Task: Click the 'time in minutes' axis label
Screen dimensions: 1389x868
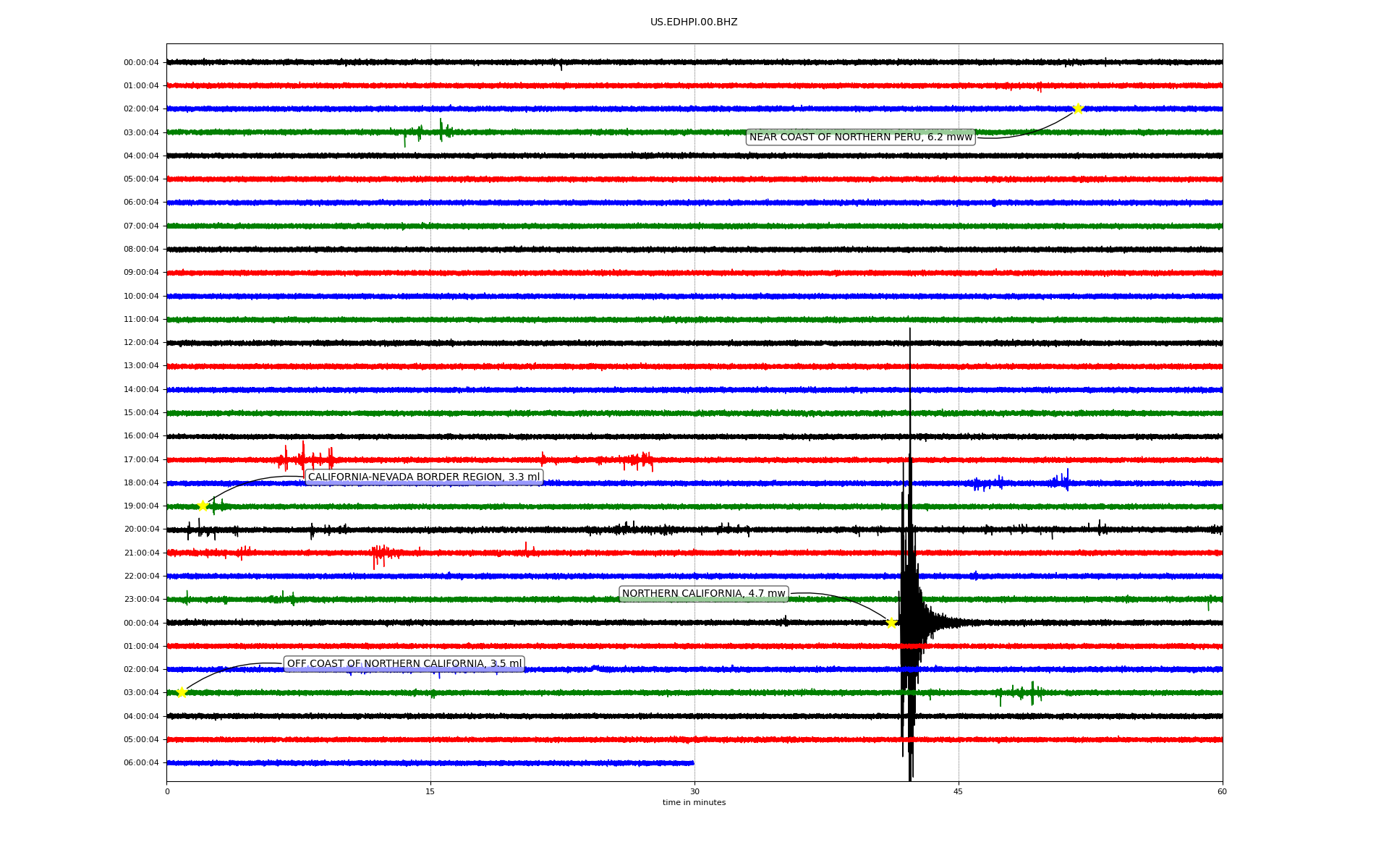Action: (693, 802)
